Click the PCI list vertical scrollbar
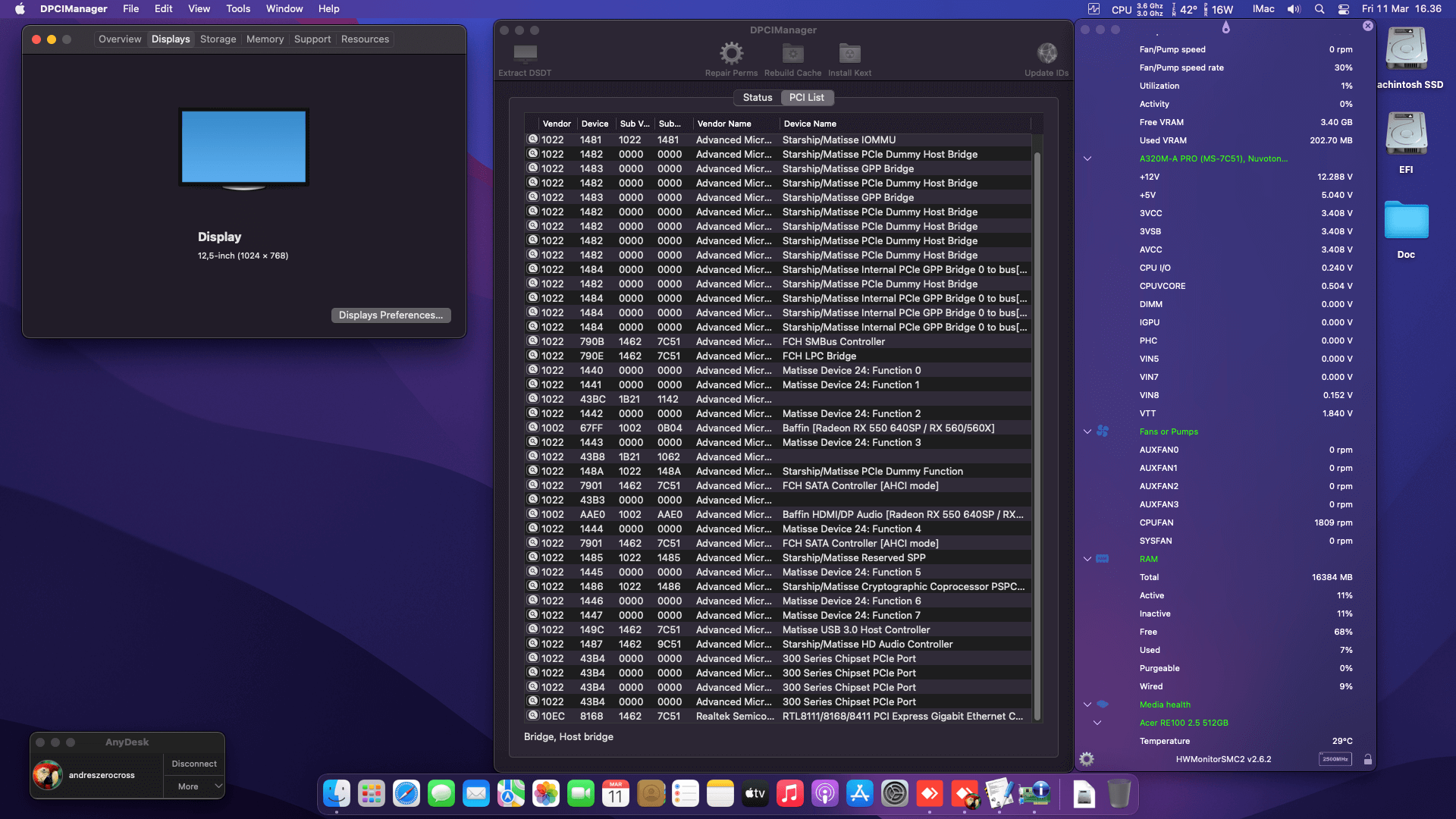The width and height of the screenshot is (1456, 819). coord(1037,436)
